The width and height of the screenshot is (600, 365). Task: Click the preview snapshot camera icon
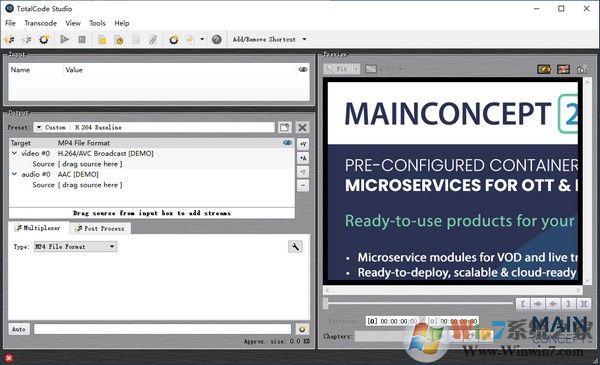(582, 69)
